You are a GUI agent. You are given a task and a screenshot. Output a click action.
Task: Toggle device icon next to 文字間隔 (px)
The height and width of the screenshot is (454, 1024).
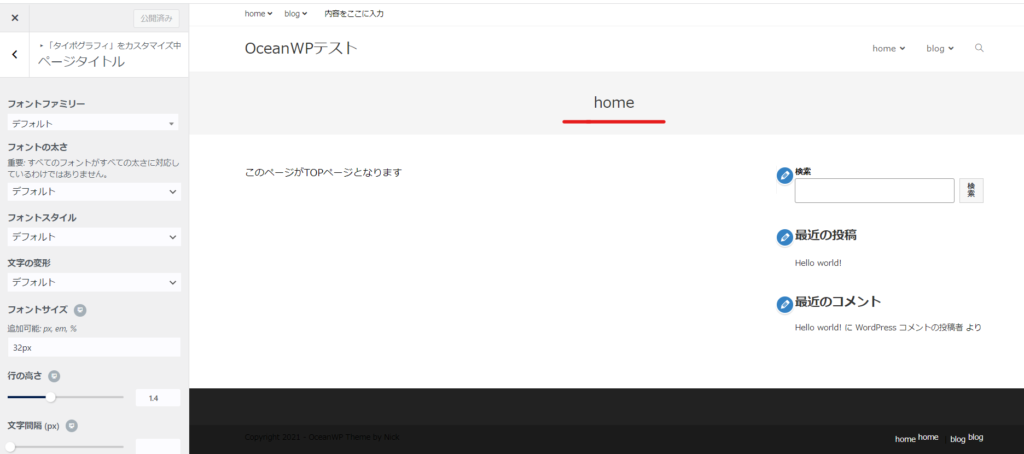tap(72, 425)
